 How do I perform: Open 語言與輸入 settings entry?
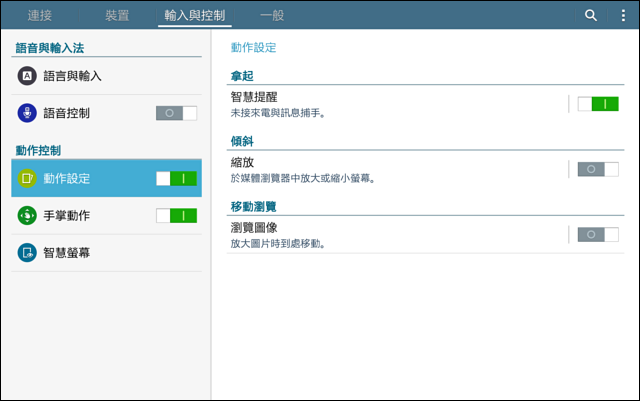(x=107, y=76)
